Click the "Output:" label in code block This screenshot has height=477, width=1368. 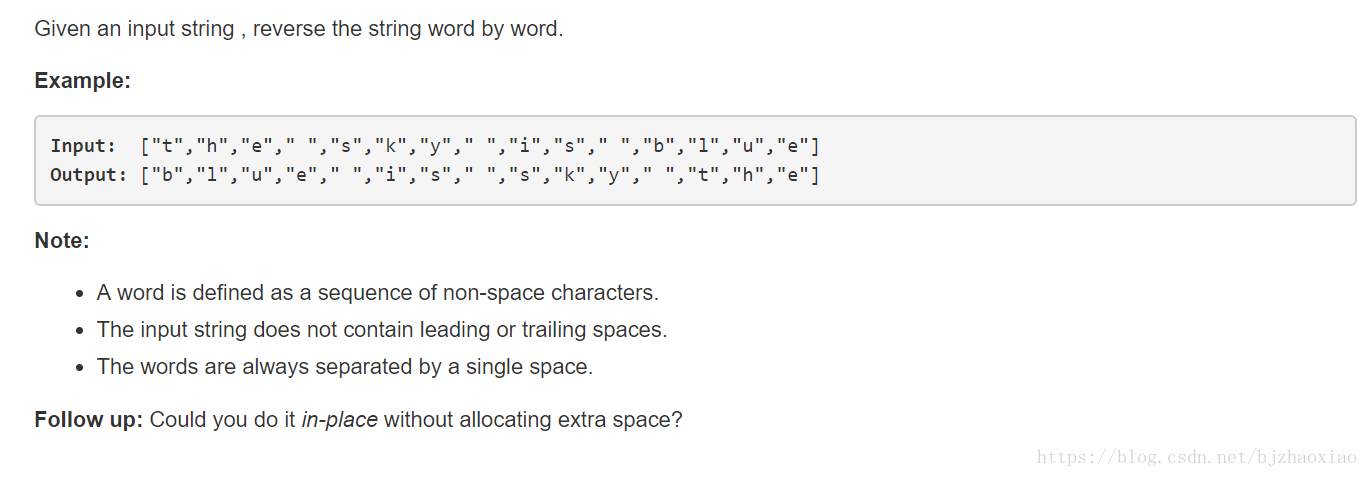pyautogui.click(x=89, y=175)
